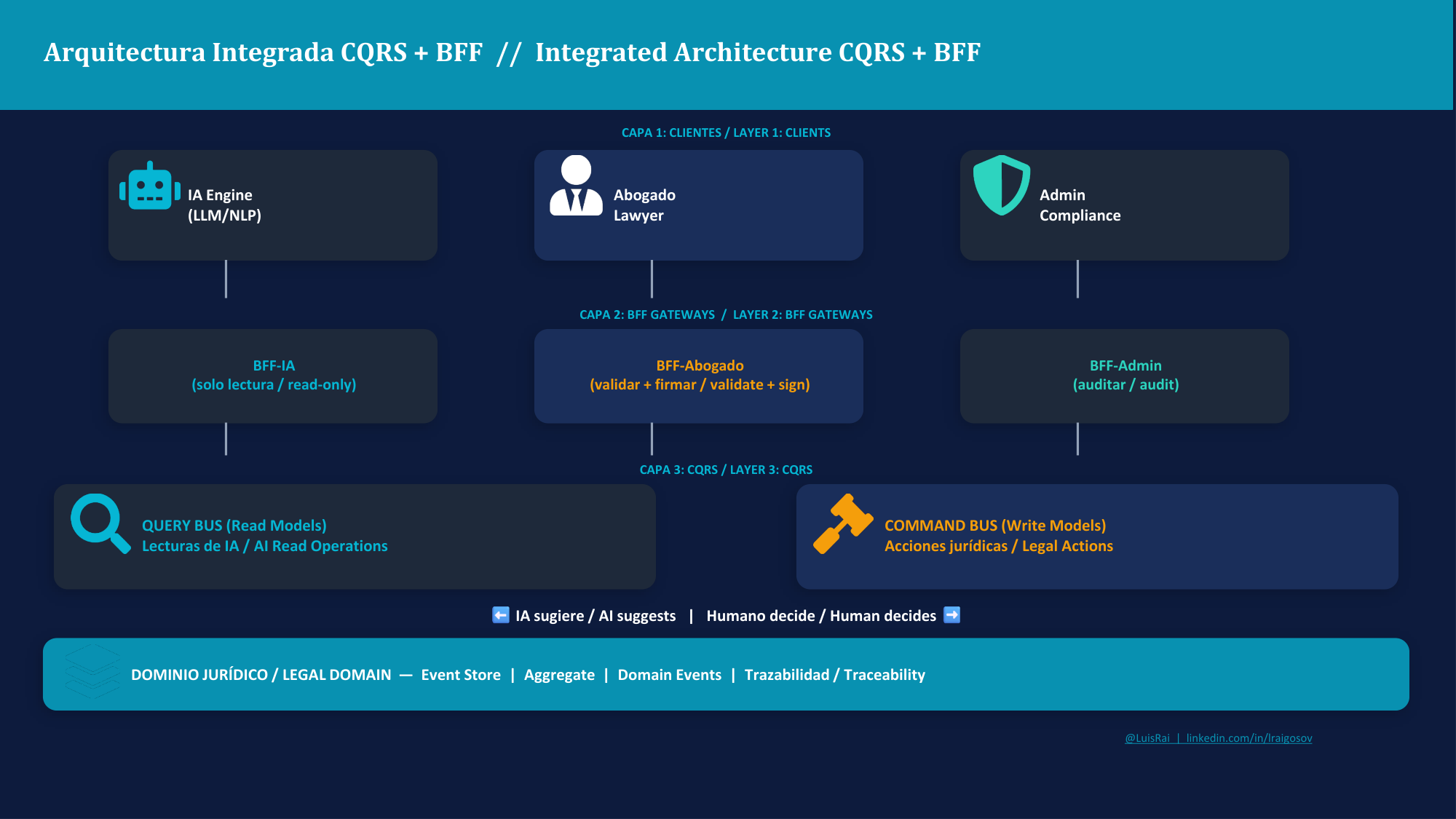Click the slide title Arquitectura Integrada CQRS + BFF
This screenshot has height=819, width=1456.
coord(263,52)
